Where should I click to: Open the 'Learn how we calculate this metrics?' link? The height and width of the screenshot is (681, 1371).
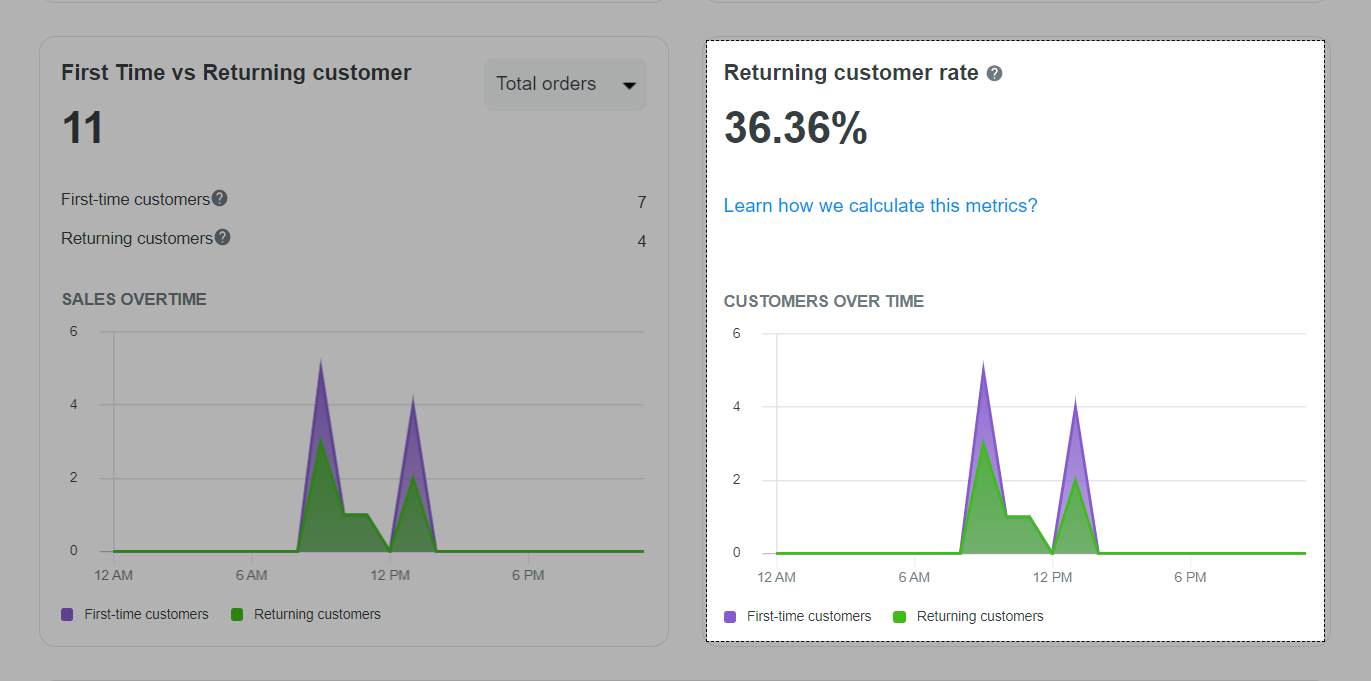point(880,205)
